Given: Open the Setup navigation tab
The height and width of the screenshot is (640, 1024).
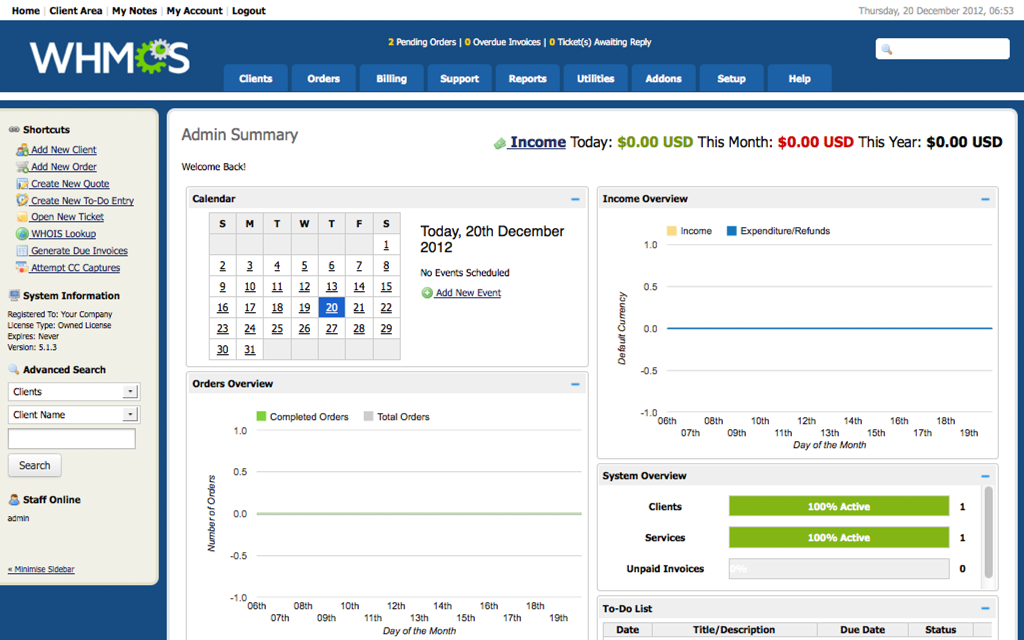Looking at the screenshot, I should tap(731, 79).
